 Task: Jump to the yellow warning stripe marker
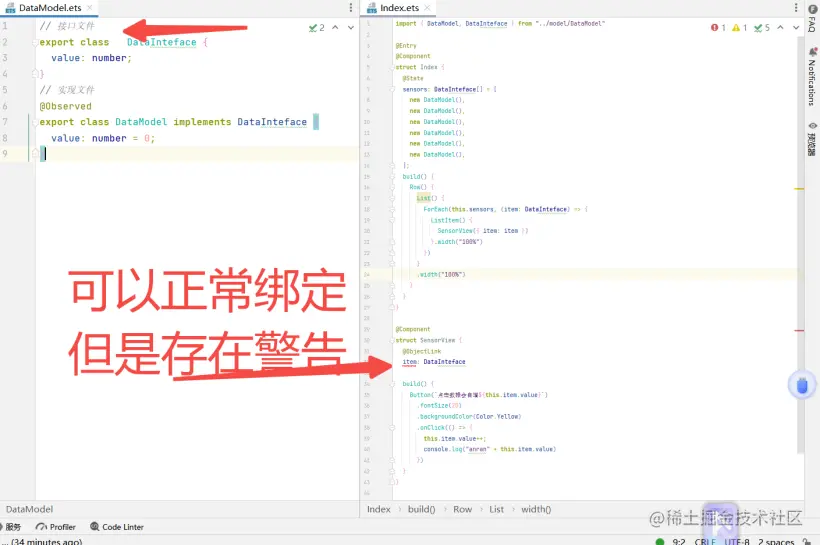pyautogui.click(x=799, y=188)
